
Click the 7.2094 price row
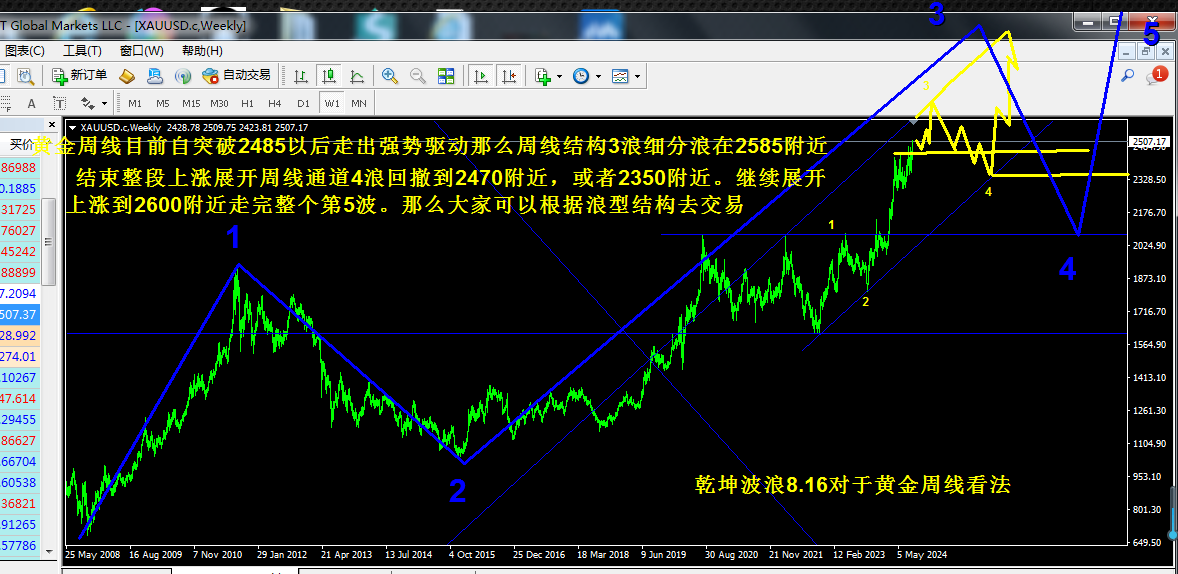pos(20,294)
